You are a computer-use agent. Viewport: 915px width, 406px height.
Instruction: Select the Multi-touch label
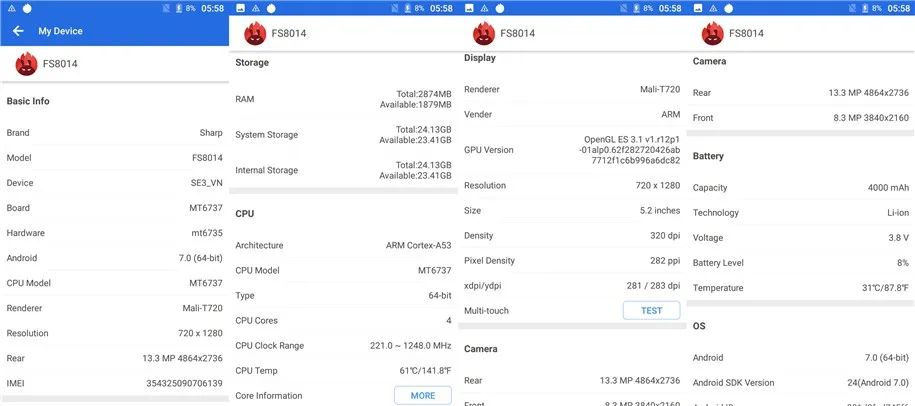coord(486,310)
